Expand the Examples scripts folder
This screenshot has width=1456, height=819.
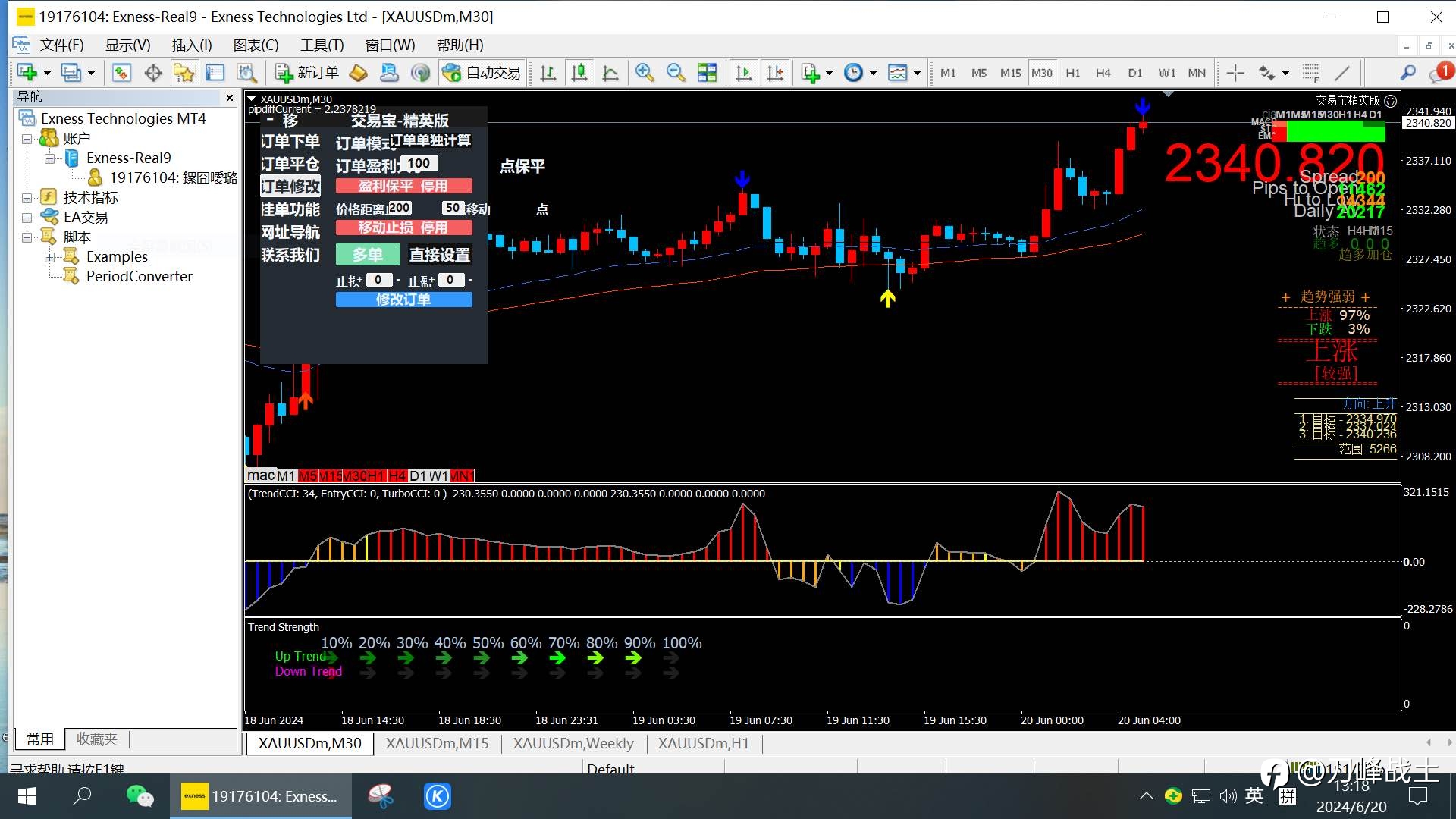coord(49,257)
